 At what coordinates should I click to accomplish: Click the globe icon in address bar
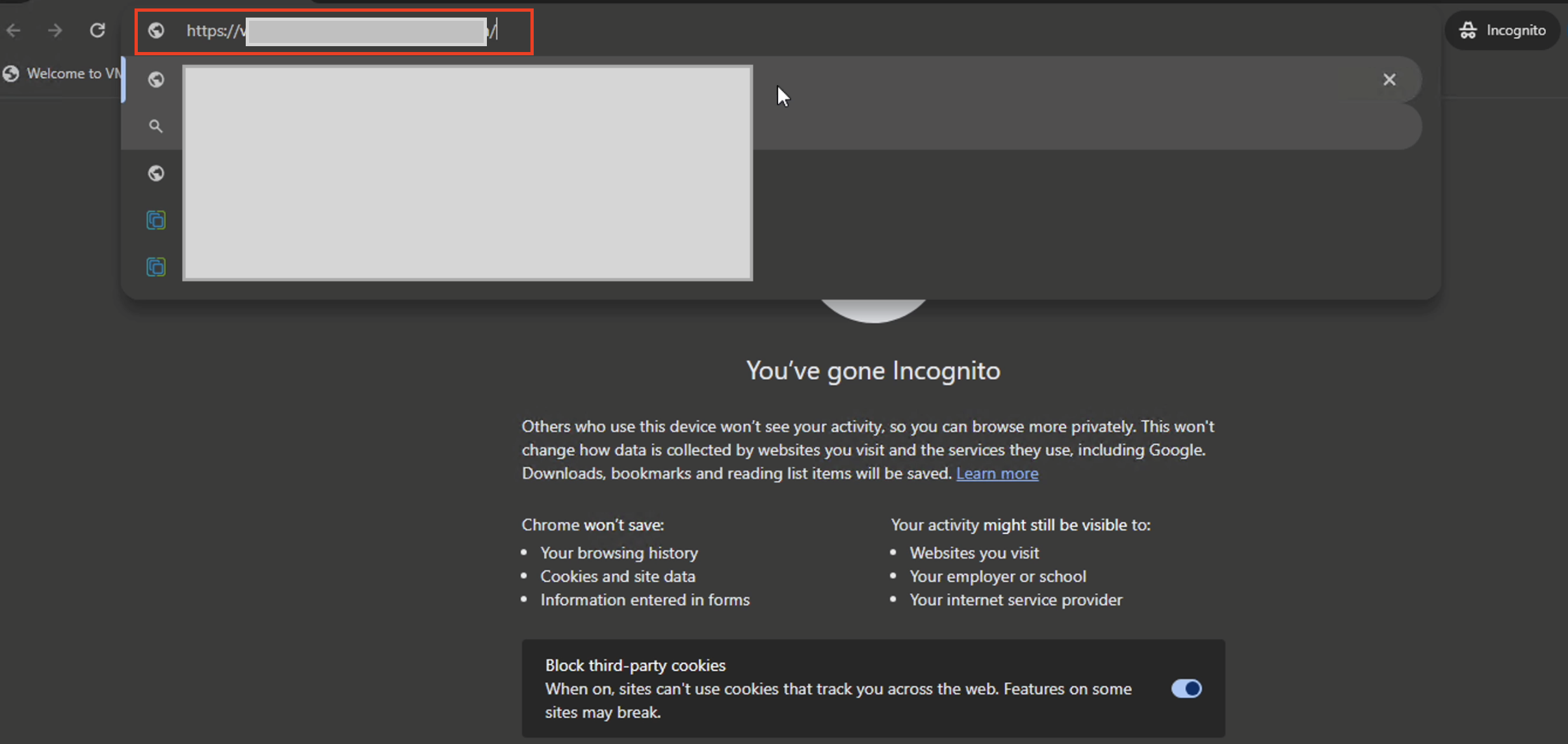tap(156, 31)
